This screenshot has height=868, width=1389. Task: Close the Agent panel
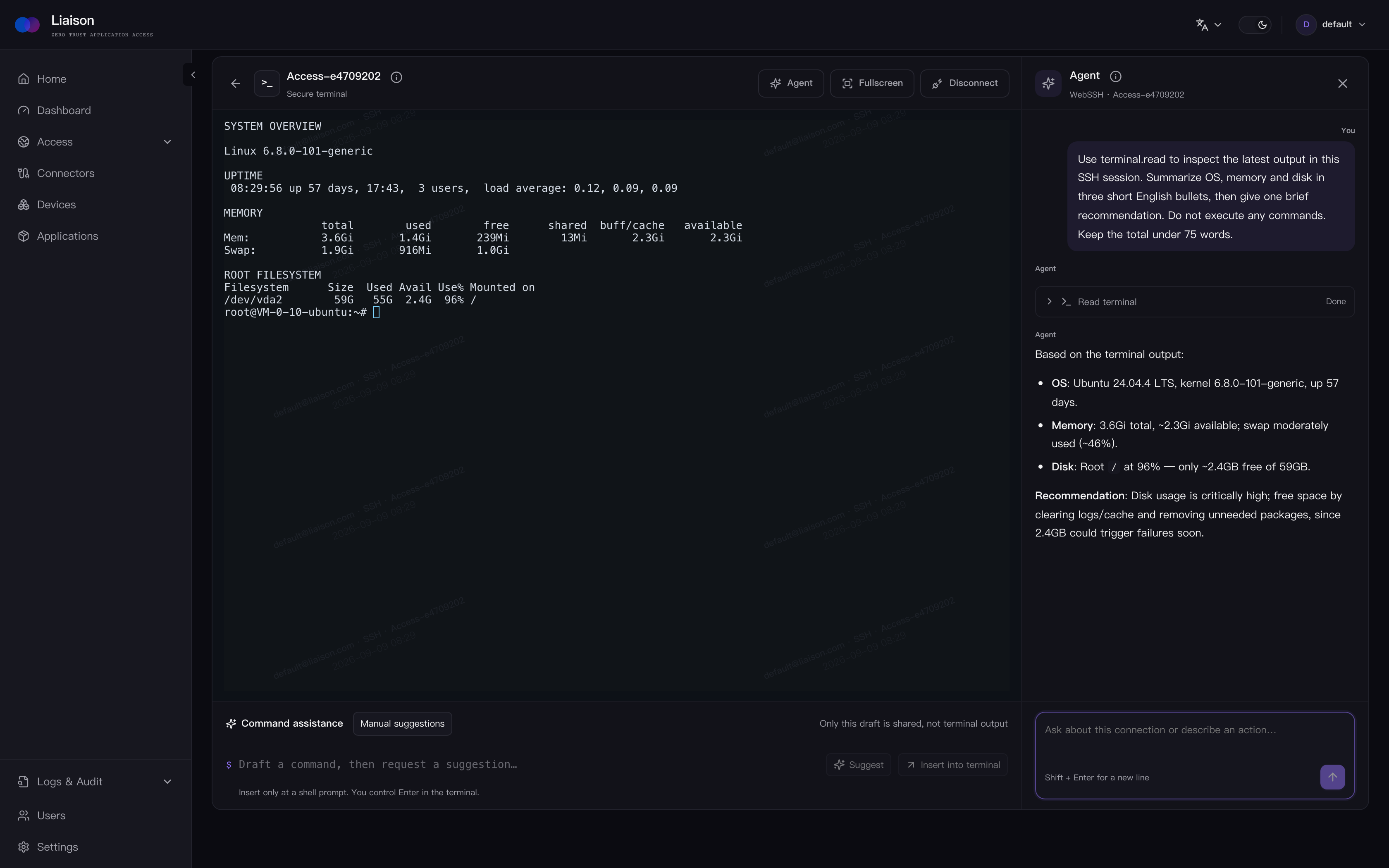(1342, 84)
